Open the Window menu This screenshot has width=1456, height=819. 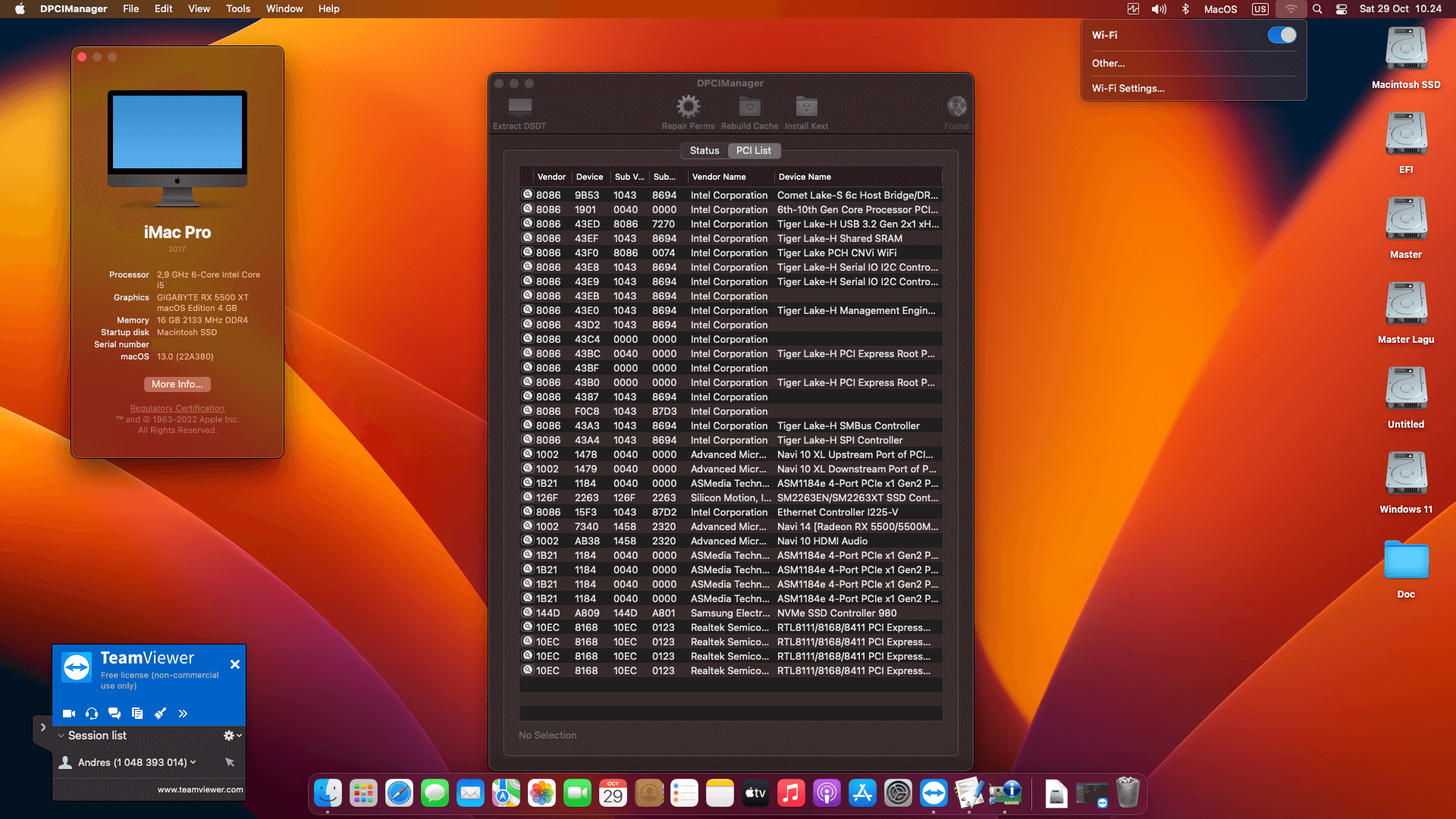(284, 9)
